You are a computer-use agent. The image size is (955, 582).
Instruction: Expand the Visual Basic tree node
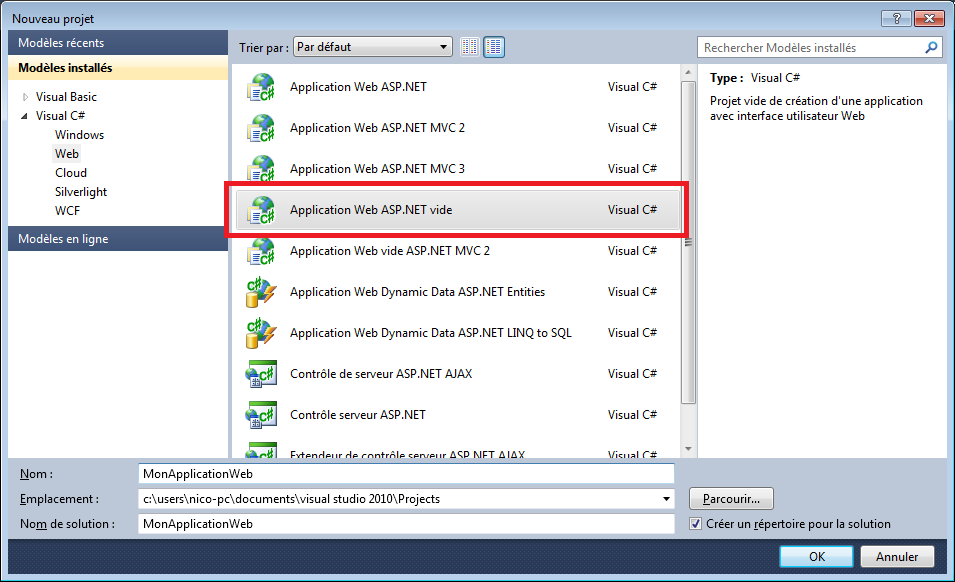coord(25,97)
